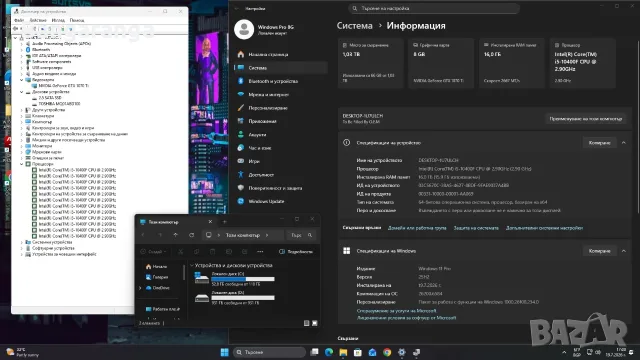Refresh the File Explorer view
The width and height of the screenshot is (640, 360).
tap(191, 235)
